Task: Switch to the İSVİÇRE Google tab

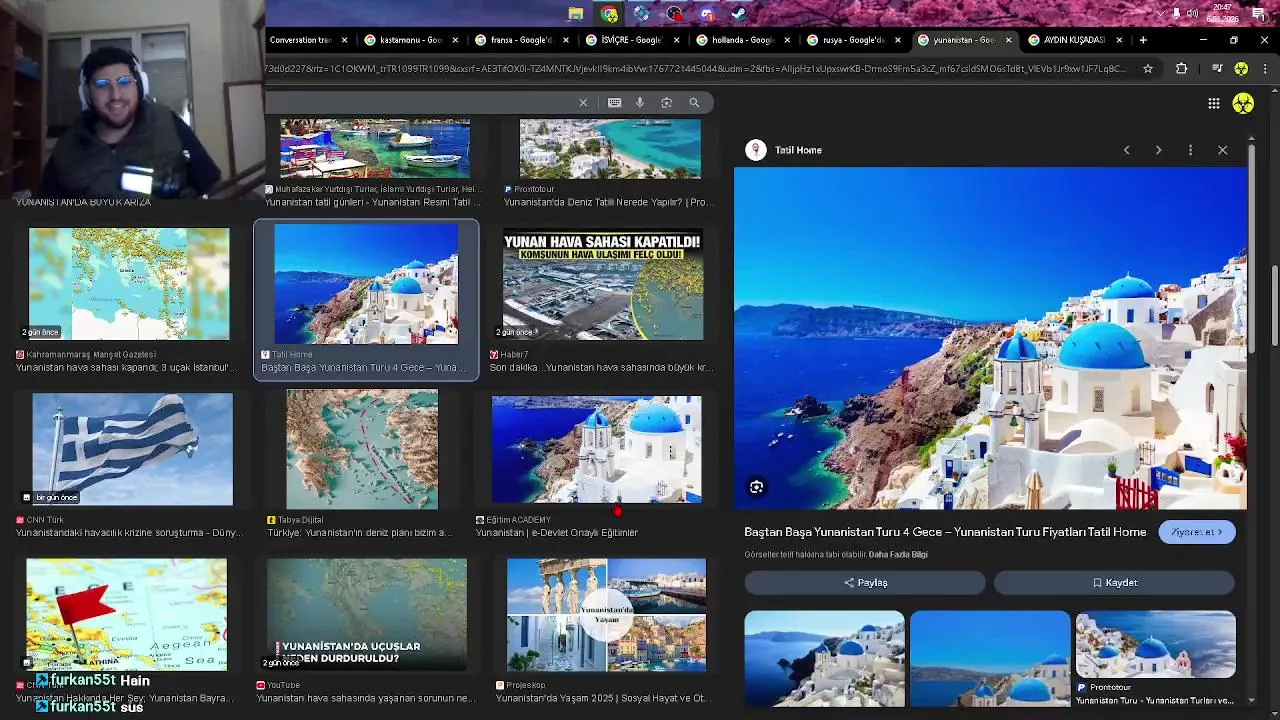Action: 632,40
